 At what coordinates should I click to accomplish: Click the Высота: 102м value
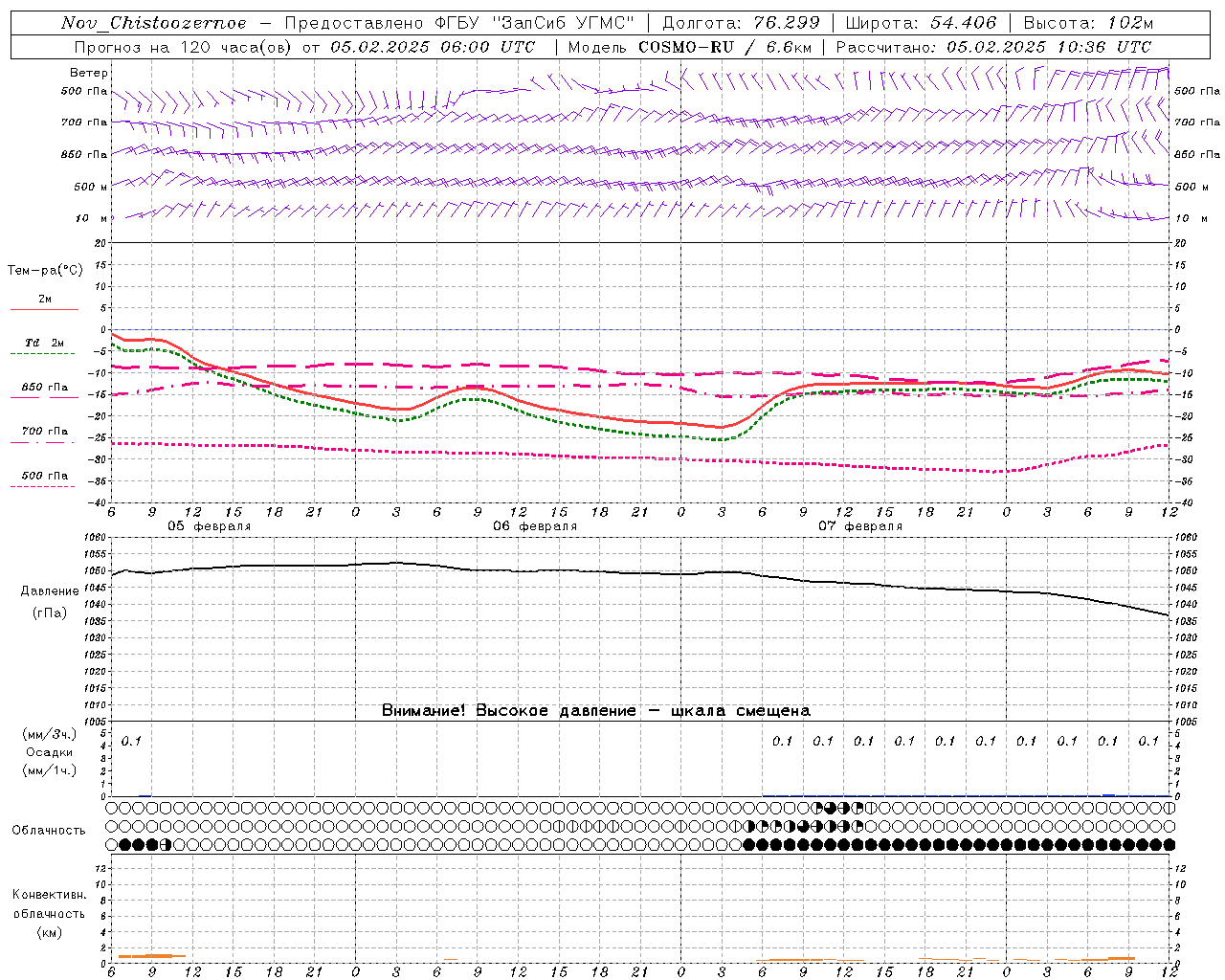tap(1088, 23)
